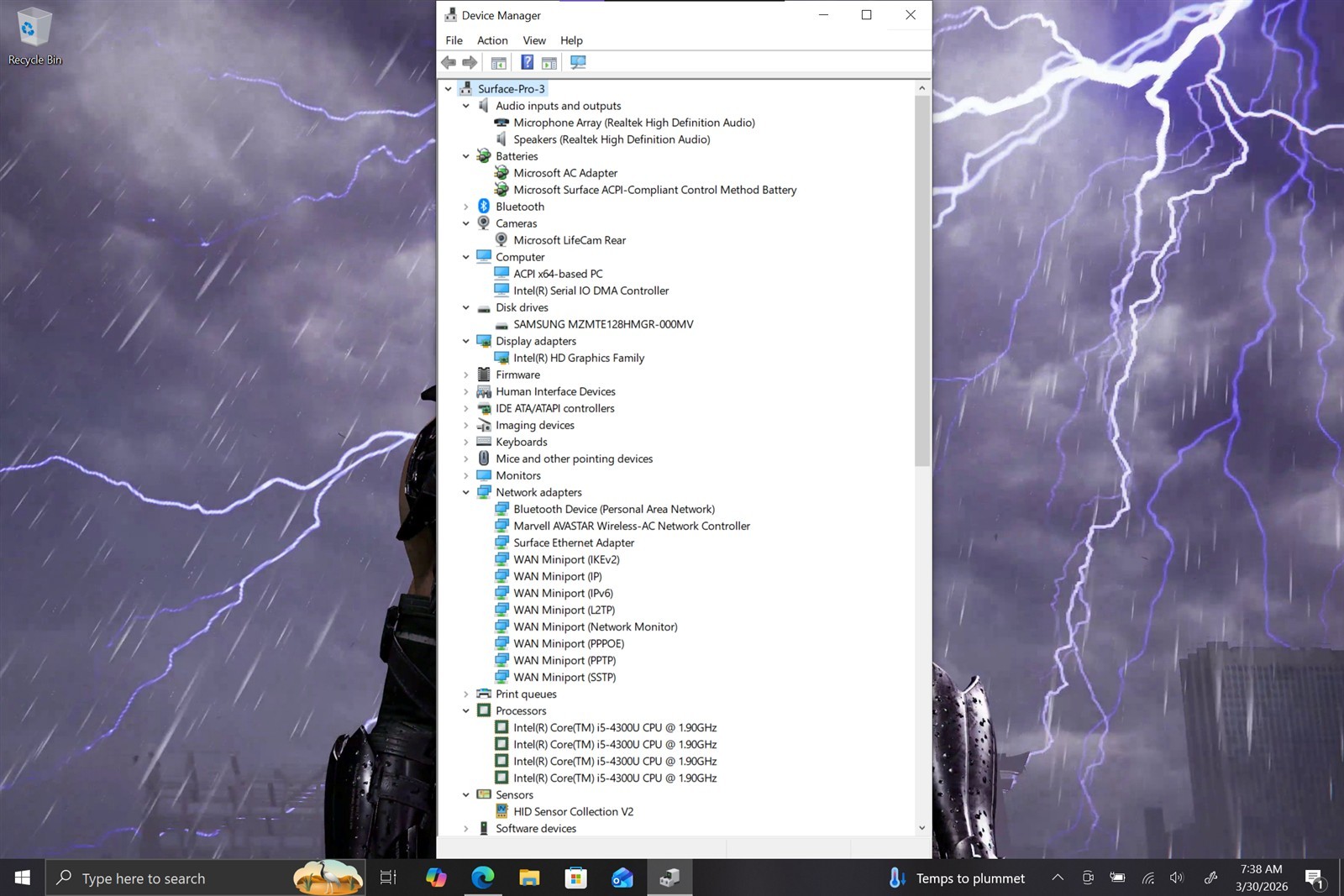Open File Explorer from the taskbar
The image size is (1344, 896).
[529, 878]
